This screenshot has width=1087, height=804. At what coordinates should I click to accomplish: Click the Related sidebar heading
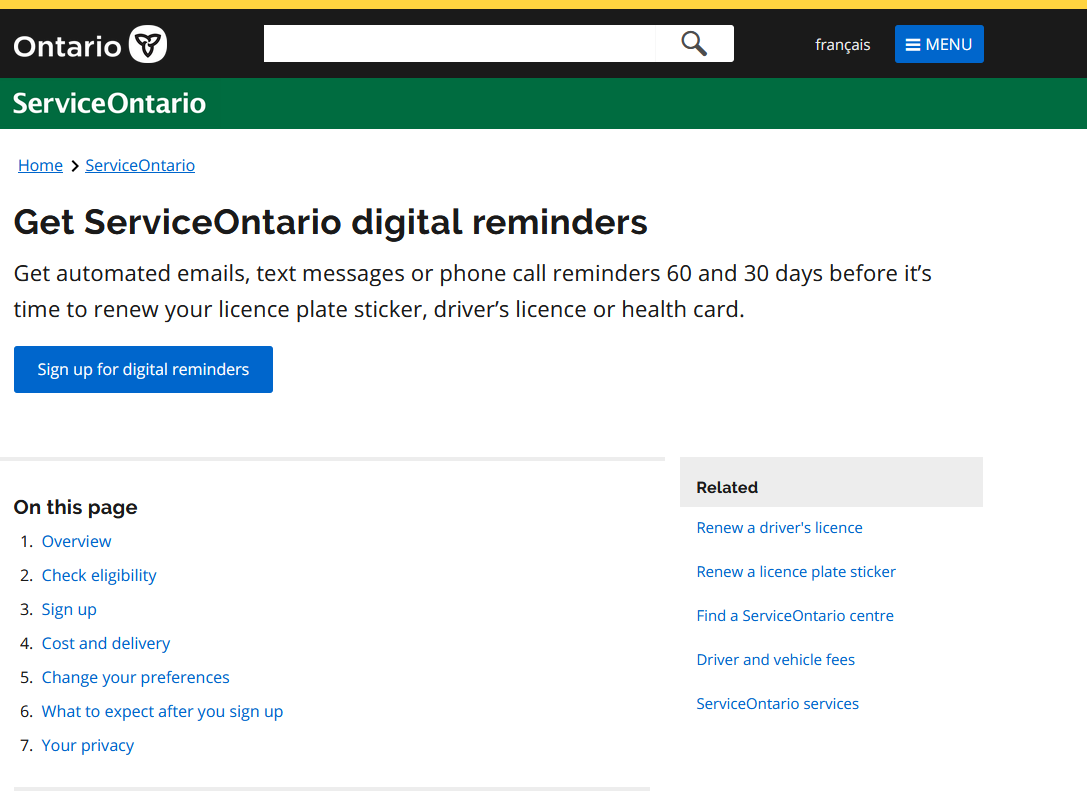click(727, 487)
